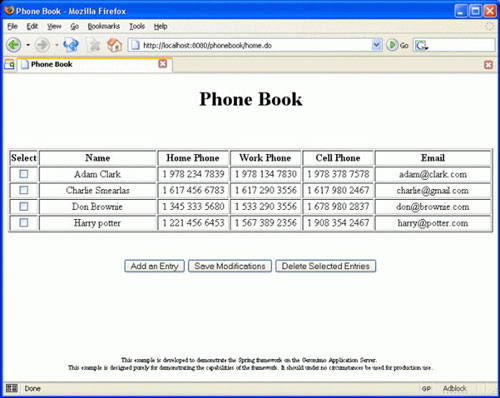
Task: Go to the Home page icon
Action: [114, 45]
